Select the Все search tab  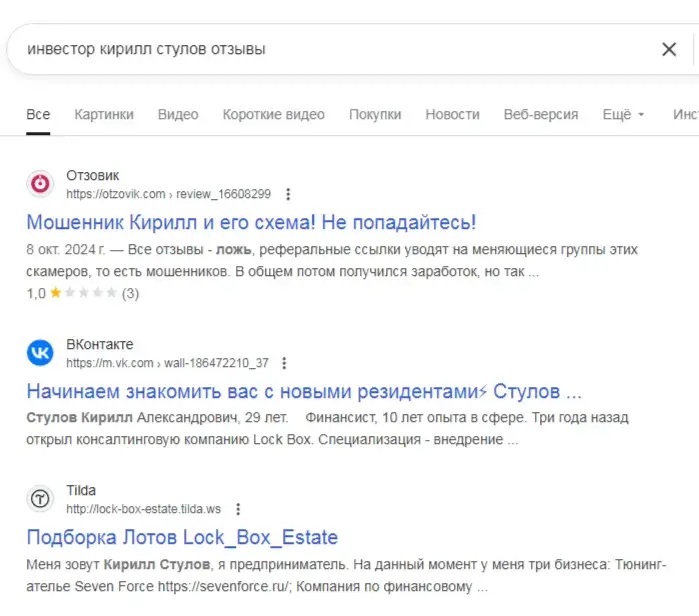38,115
